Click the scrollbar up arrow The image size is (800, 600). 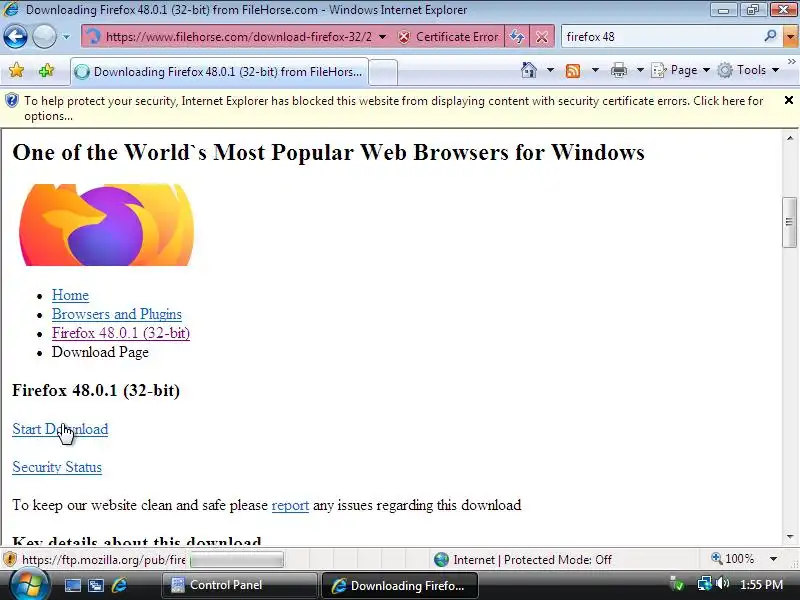pyautogui.click(x=789, y=138)
